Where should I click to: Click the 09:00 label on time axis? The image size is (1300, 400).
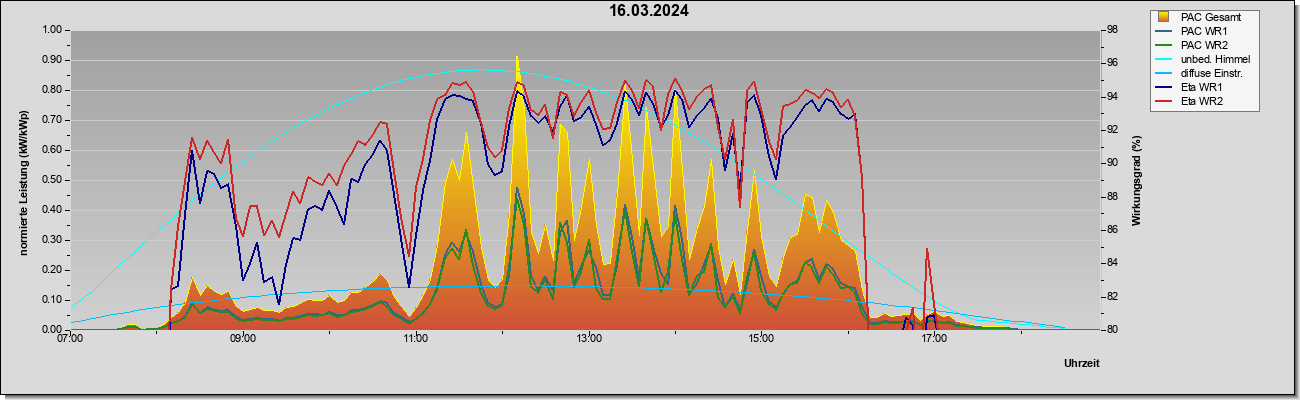243,340
